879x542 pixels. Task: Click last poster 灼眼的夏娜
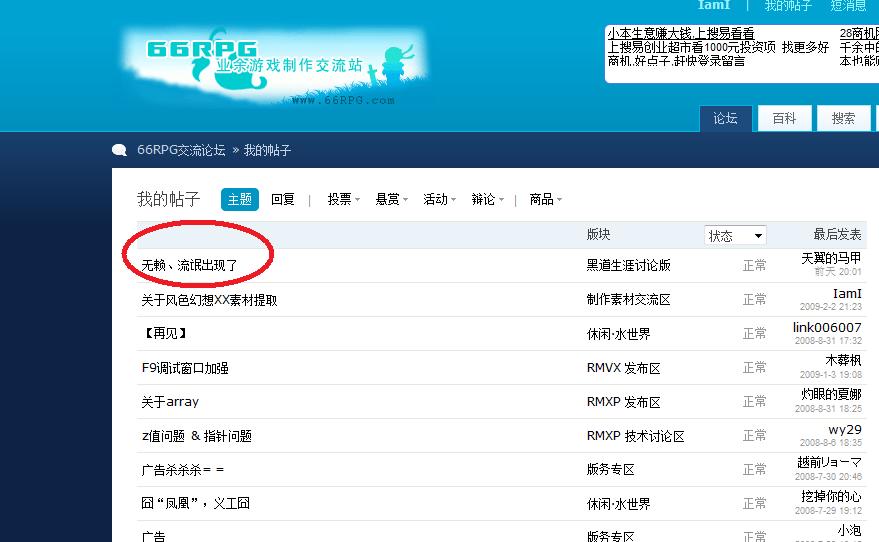831,394
